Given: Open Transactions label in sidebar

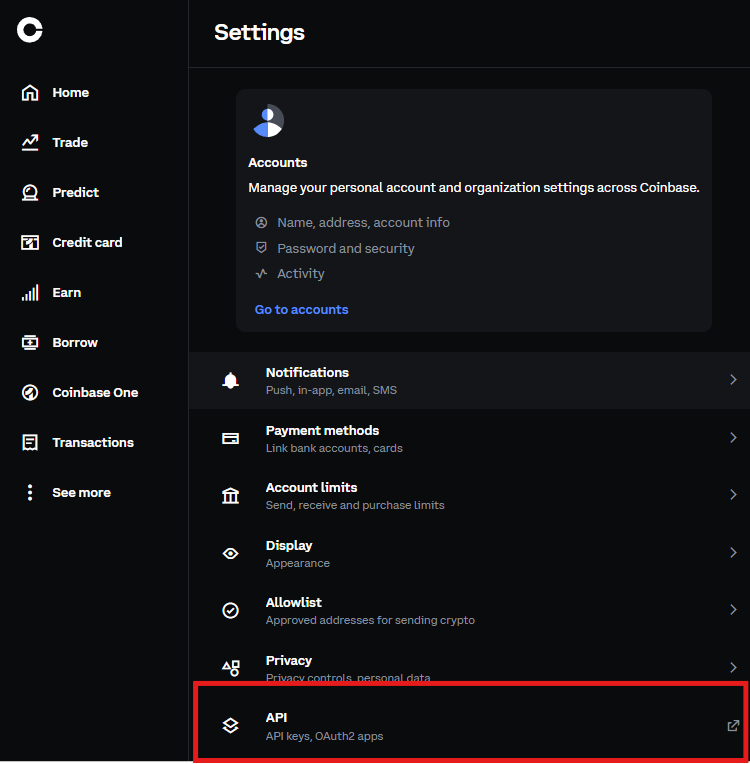Looking at the screenshot, I should pos(93,442).
